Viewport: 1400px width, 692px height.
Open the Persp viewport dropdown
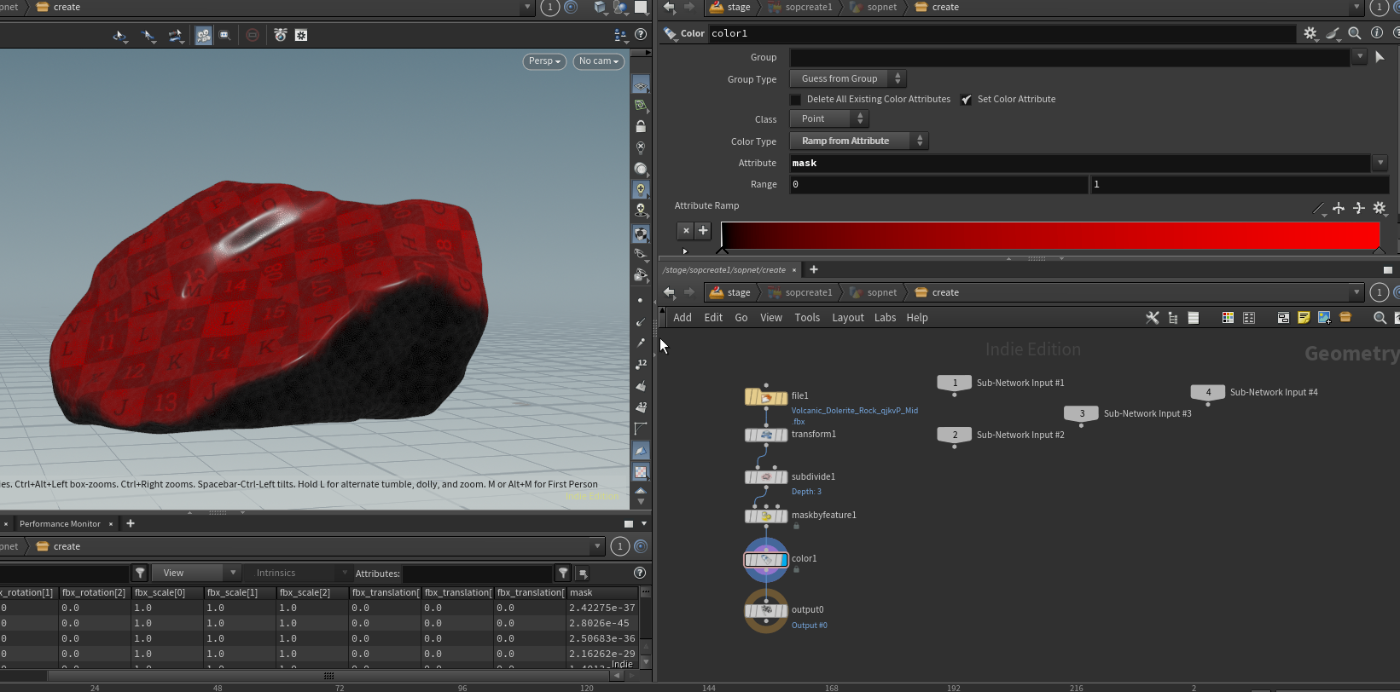pyautogui.click(x=544, y=61)
